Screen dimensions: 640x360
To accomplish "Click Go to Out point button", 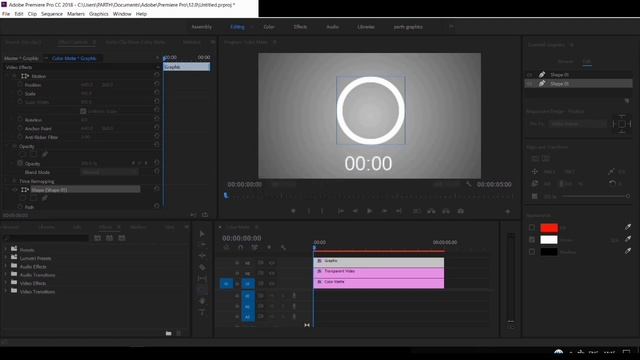I will 399,211.
